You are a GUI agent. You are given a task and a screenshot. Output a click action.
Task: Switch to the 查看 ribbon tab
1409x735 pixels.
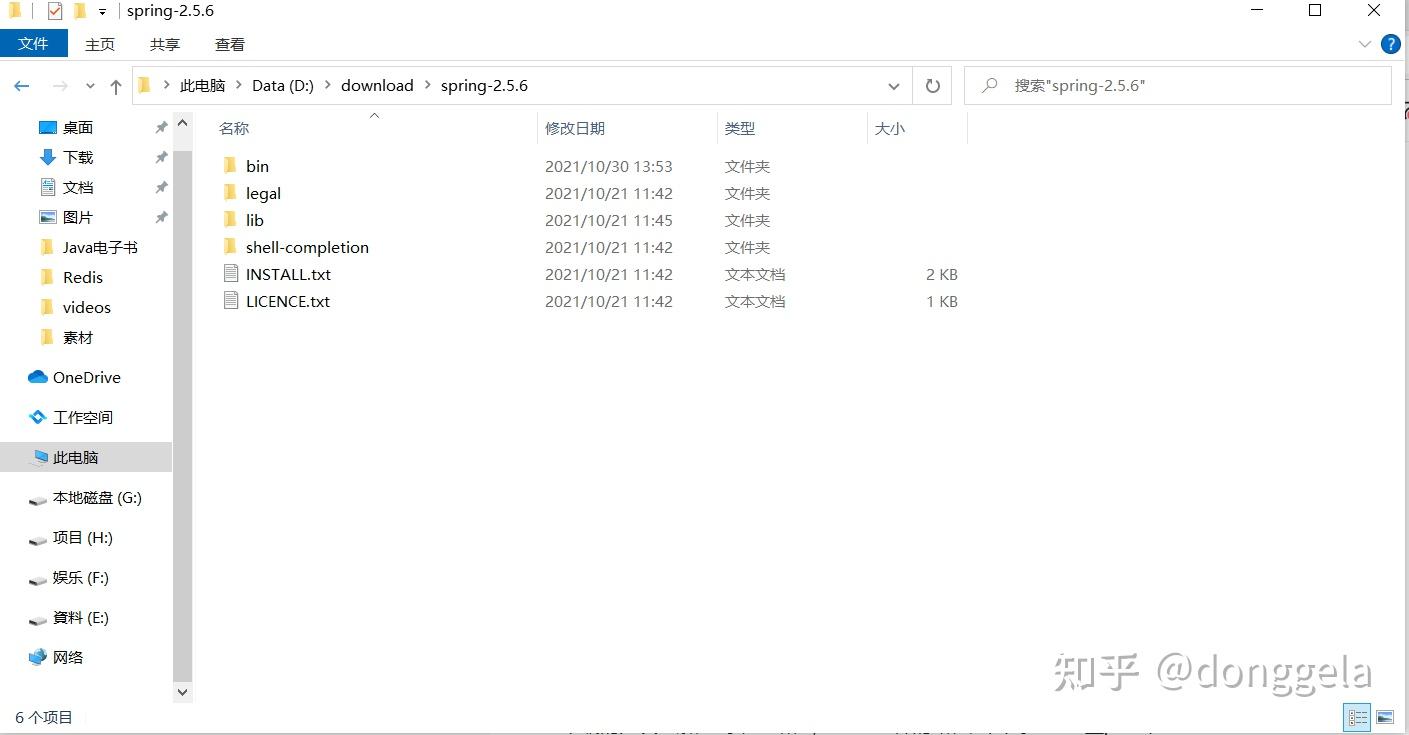230,44
